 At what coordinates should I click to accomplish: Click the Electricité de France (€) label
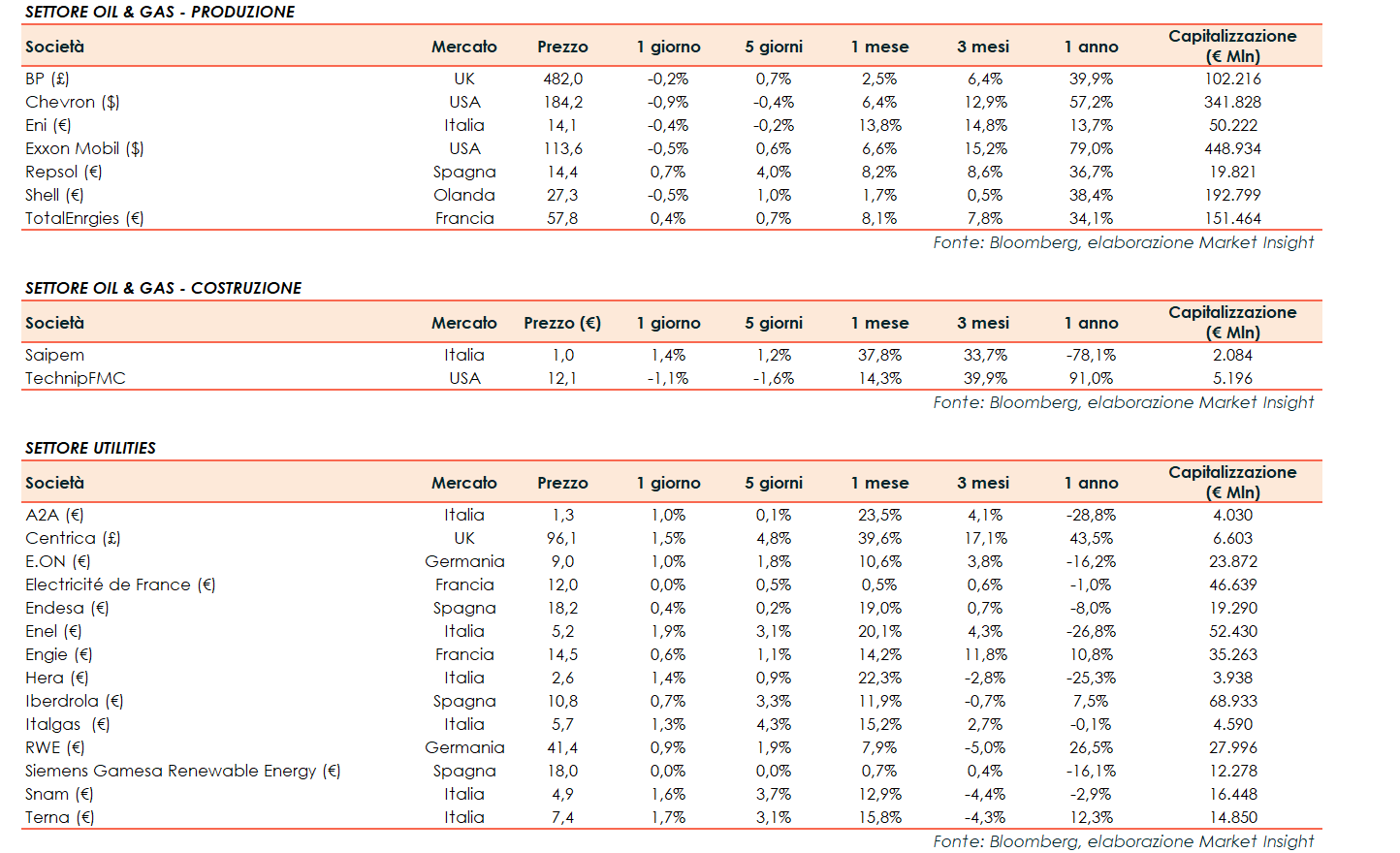(120, 584)
